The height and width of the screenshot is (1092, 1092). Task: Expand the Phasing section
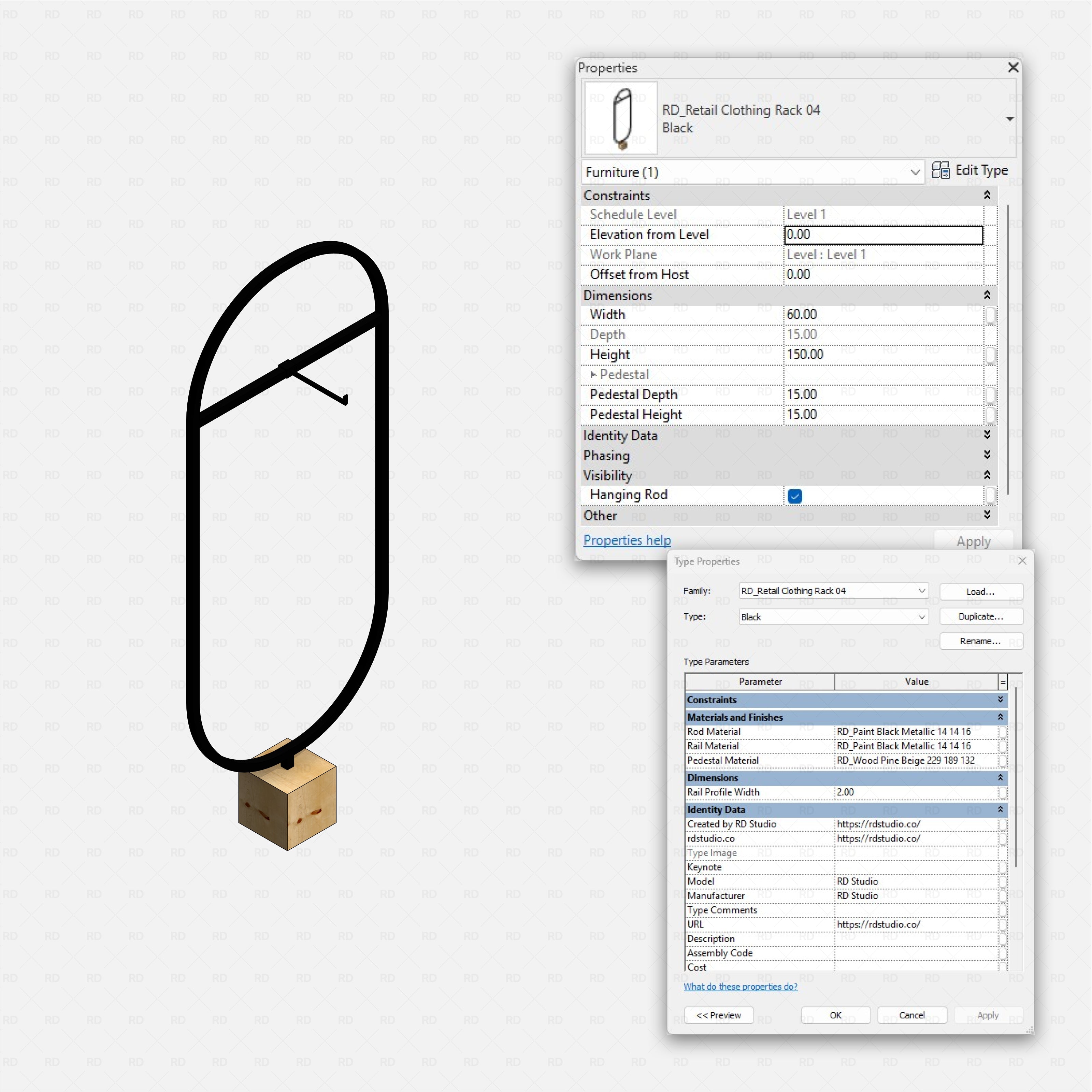[987, 456]
